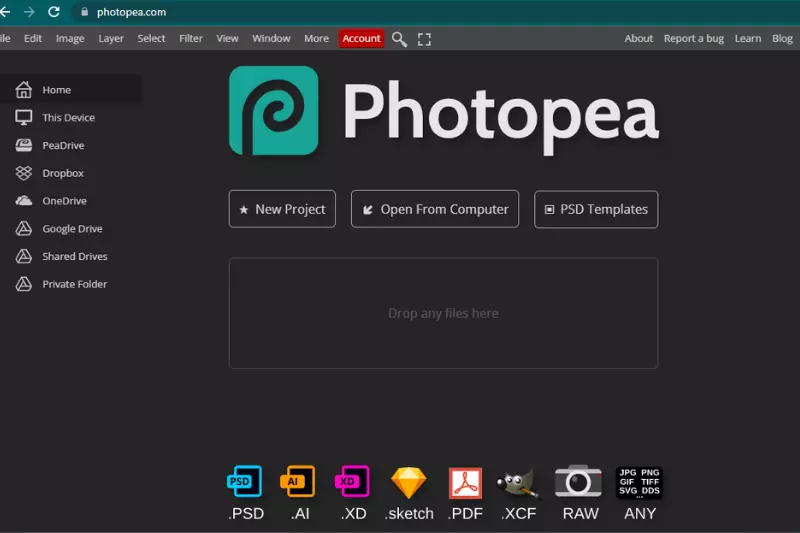800x533 pixels.
Task: Select Google Drive label in sidebar
Action: tap(72, 229)
